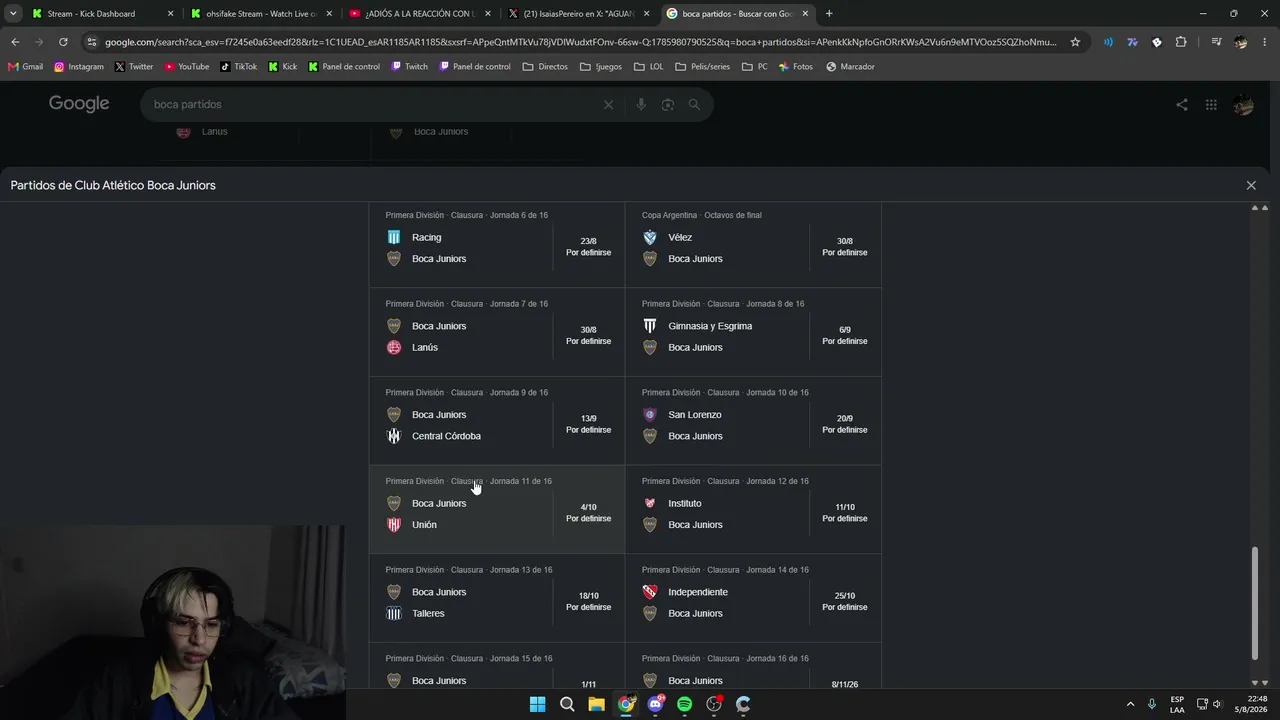The height and width of the screenshot is (720, 1280).
Task: Open the Gmail bookmark
Action: pos(26,67)
